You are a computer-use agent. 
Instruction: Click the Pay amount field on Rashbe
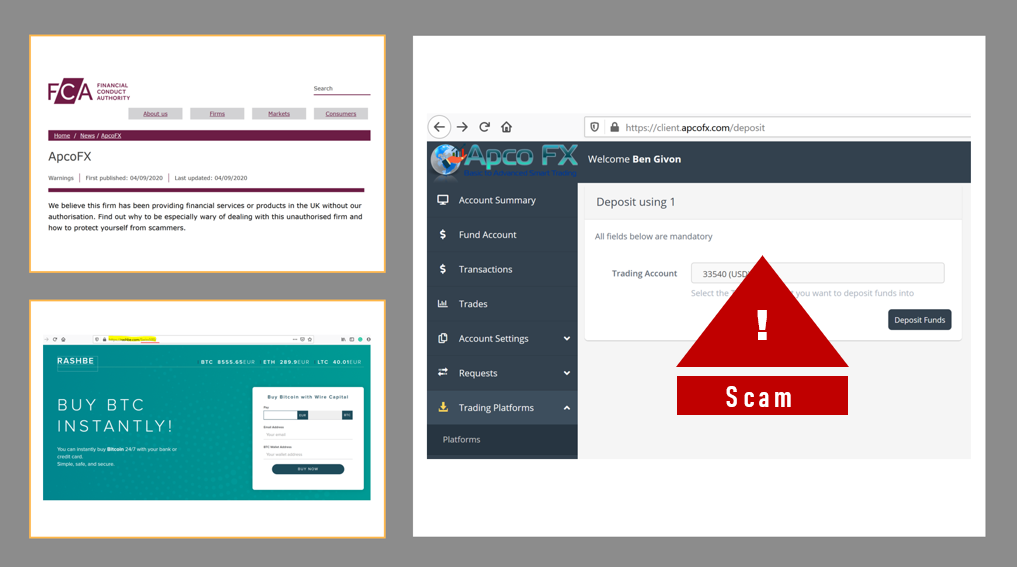[280, 415]
